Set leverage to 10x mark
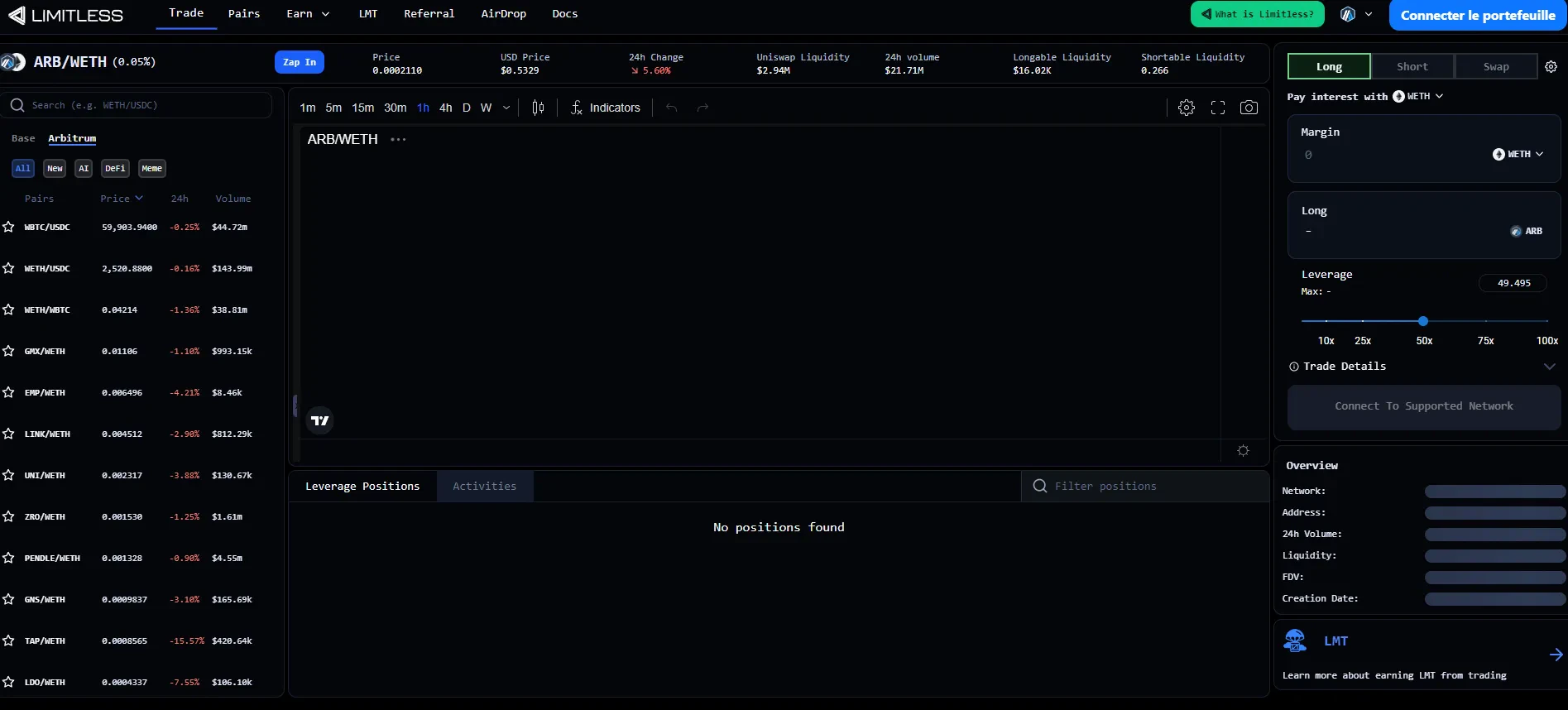 click(x=1326, y=339)
